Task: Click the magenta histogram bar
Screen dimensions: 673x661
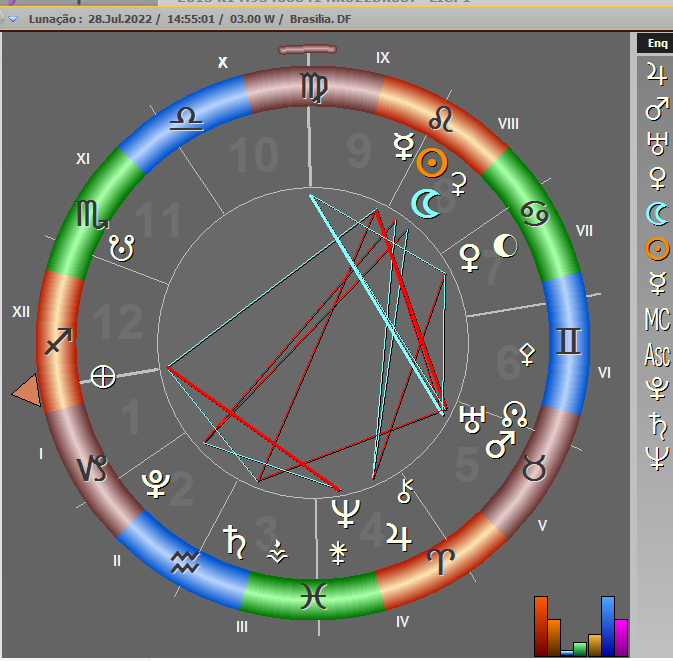Action: coord(621,637)
